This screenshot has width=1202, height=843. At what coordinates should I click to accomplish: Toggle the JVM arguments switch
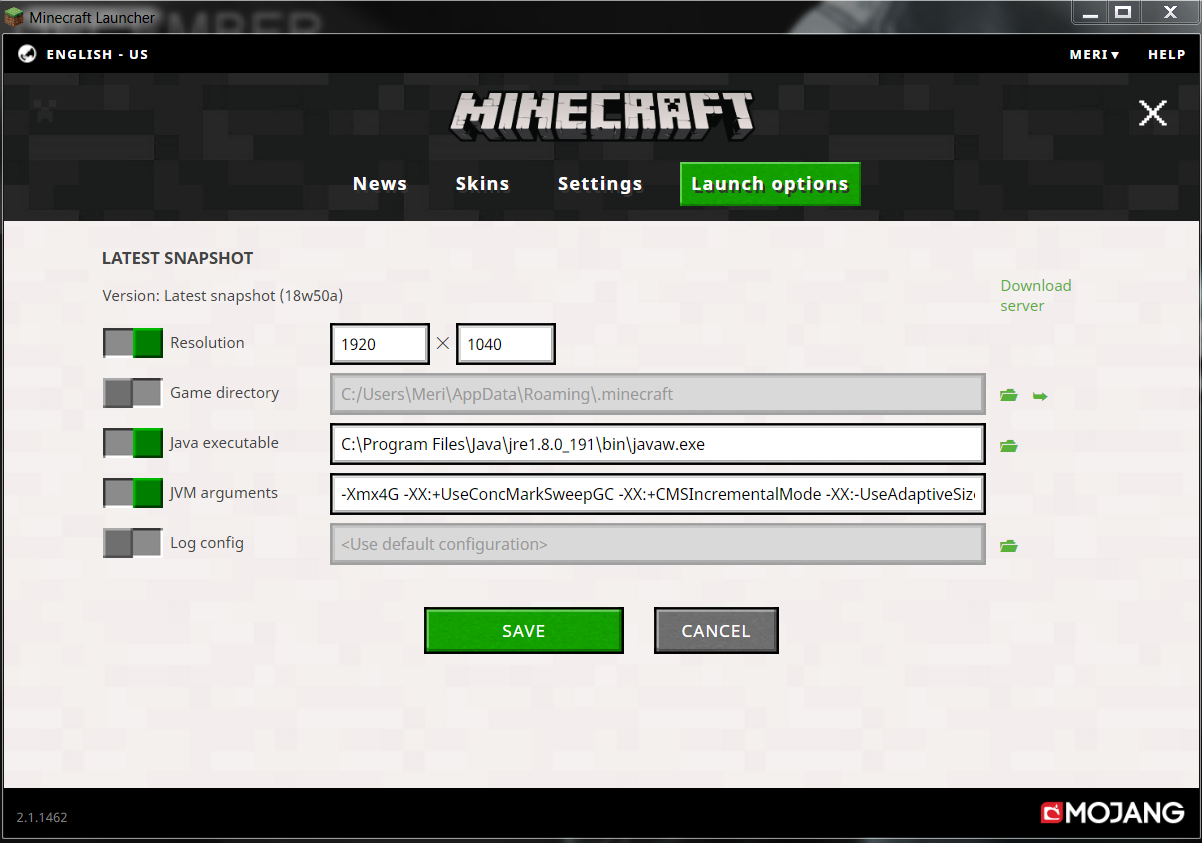coord(133,493)
